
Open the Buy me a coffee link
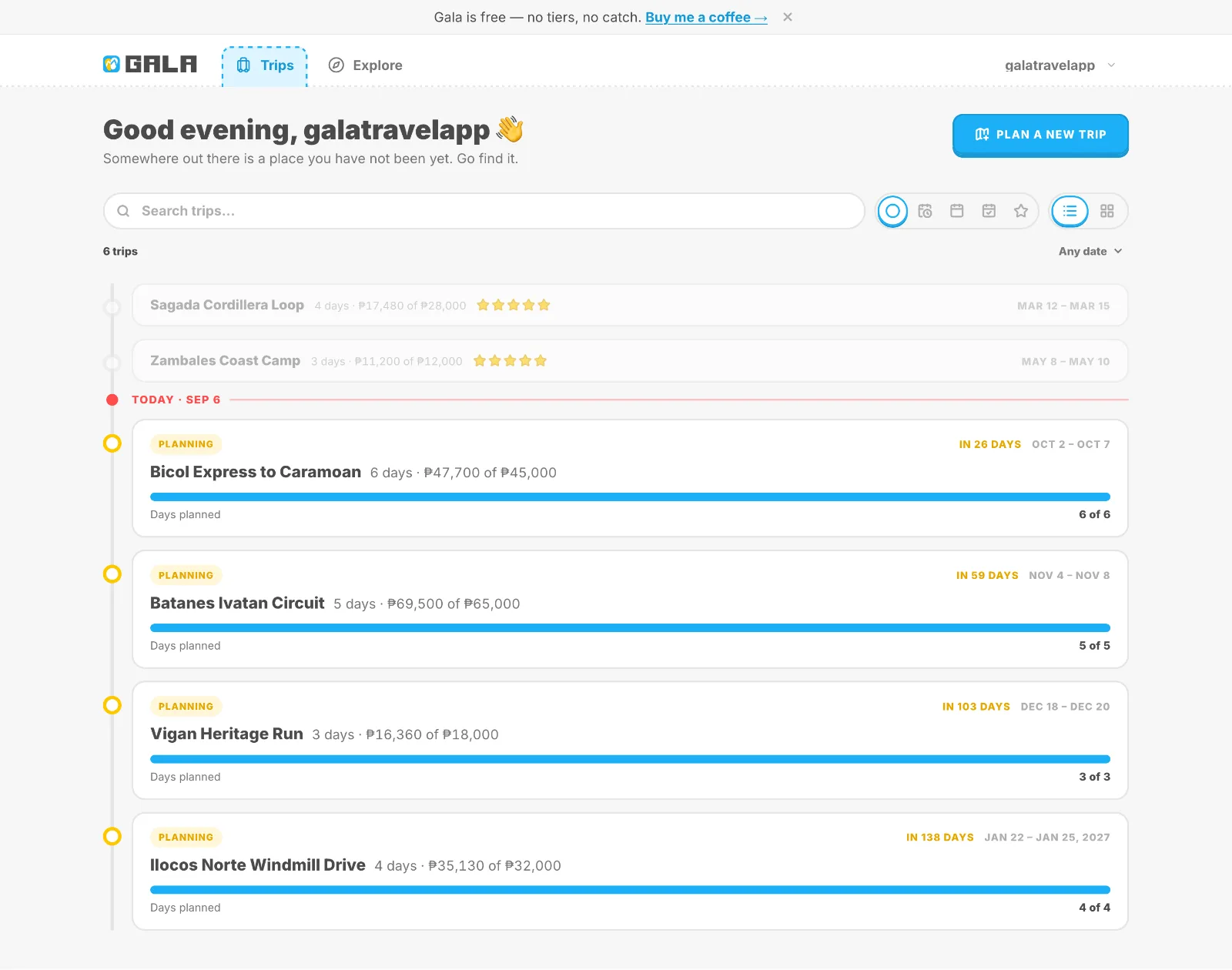706,17
